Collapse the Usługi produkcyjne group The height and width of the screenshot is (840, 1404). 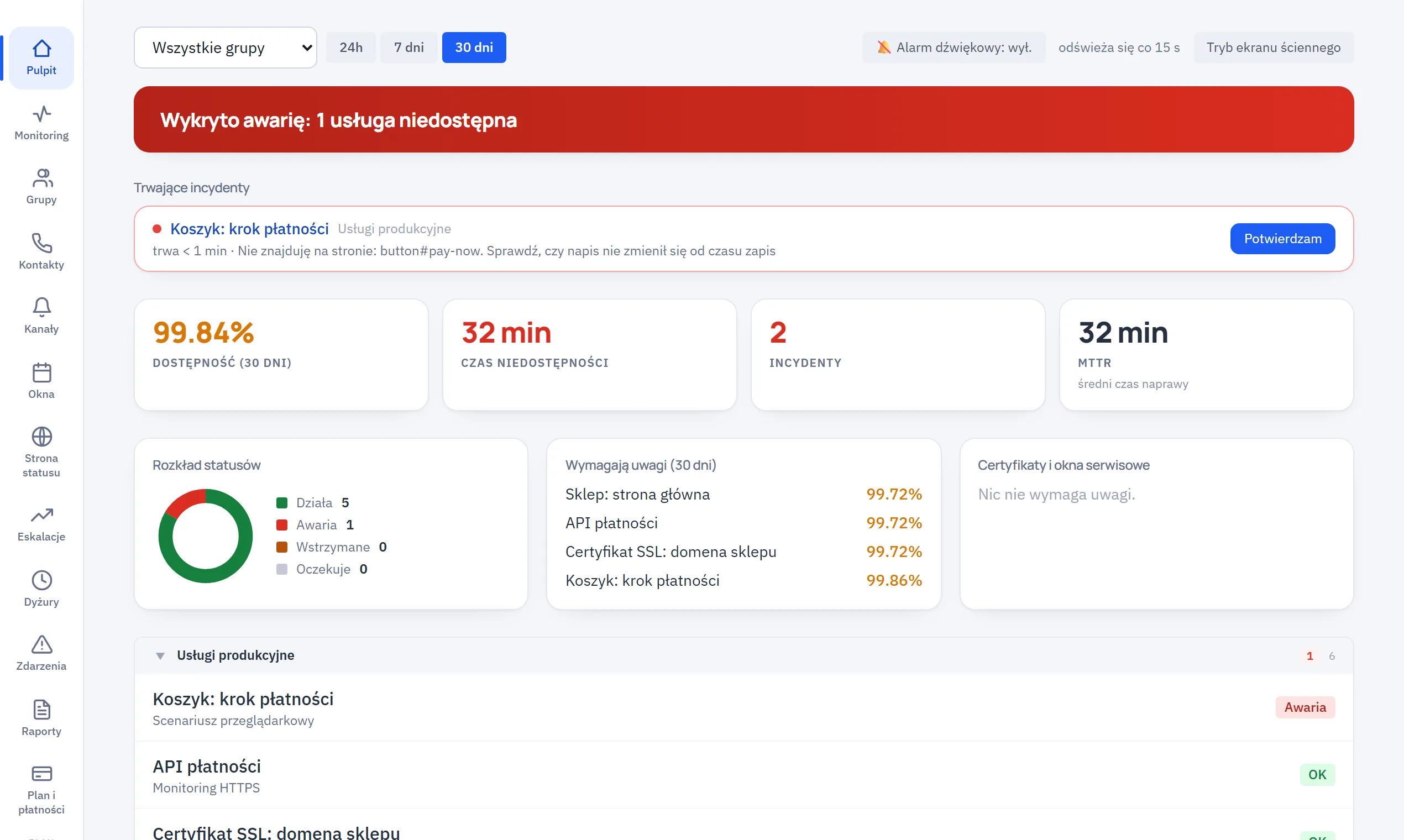click(x=160, y=655)
